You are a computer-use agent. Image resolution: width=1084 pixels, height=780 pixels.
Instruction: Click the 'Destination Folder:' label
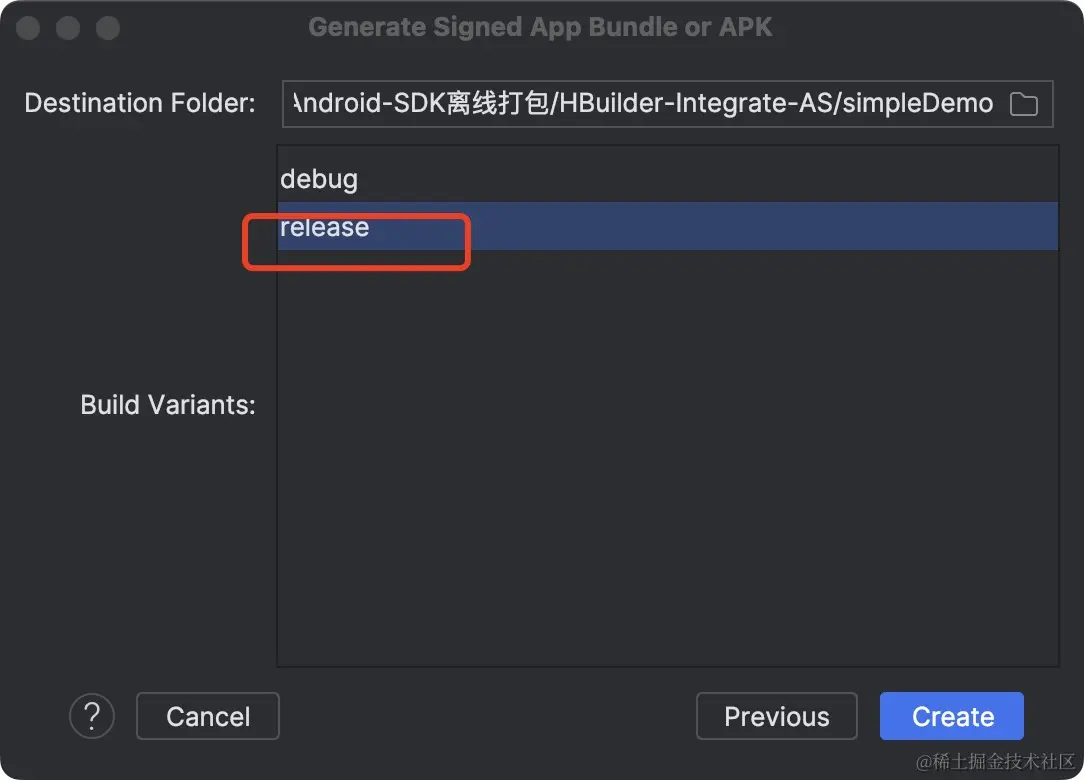pyautogui.click(x=140, y=103)
